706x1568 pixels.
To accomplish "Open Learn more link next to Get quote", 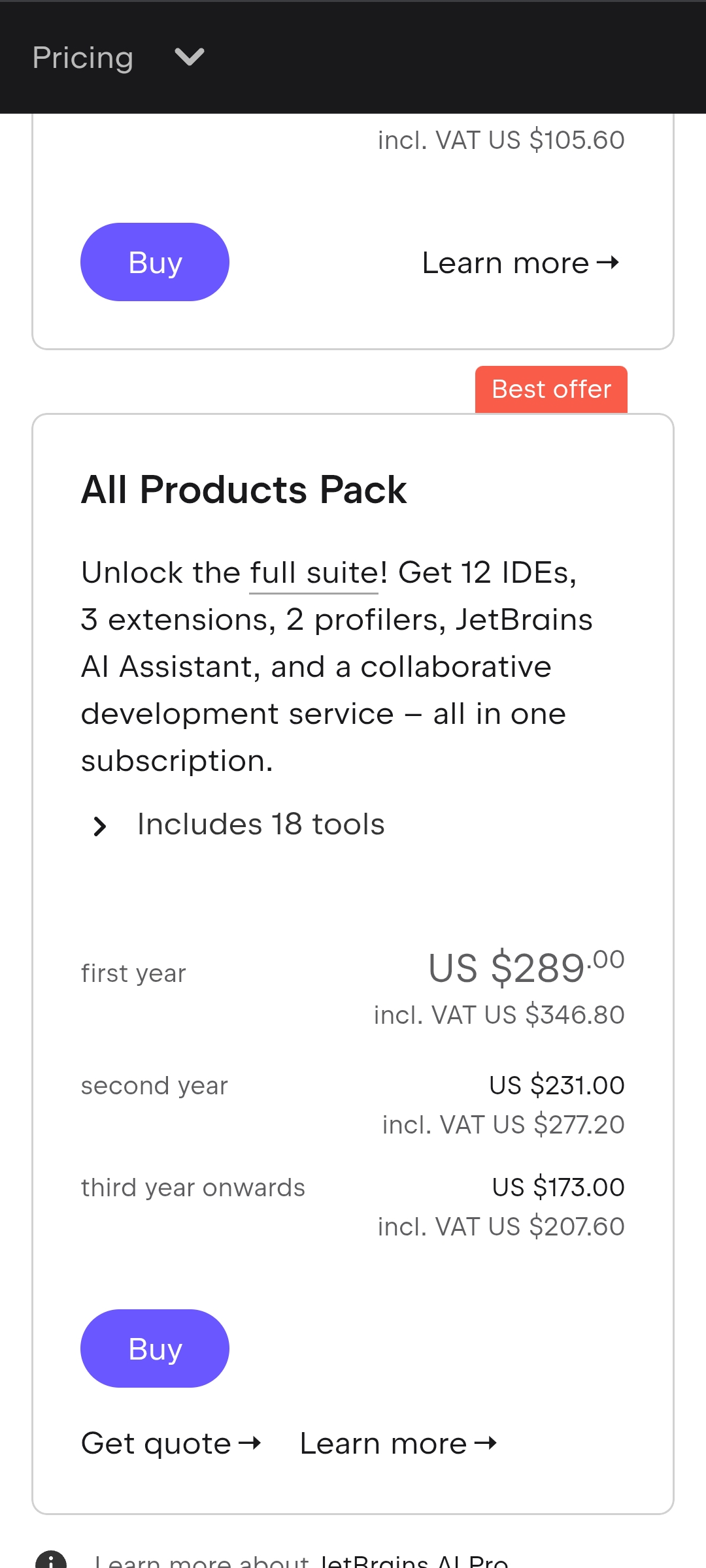I will point(383,1443).
